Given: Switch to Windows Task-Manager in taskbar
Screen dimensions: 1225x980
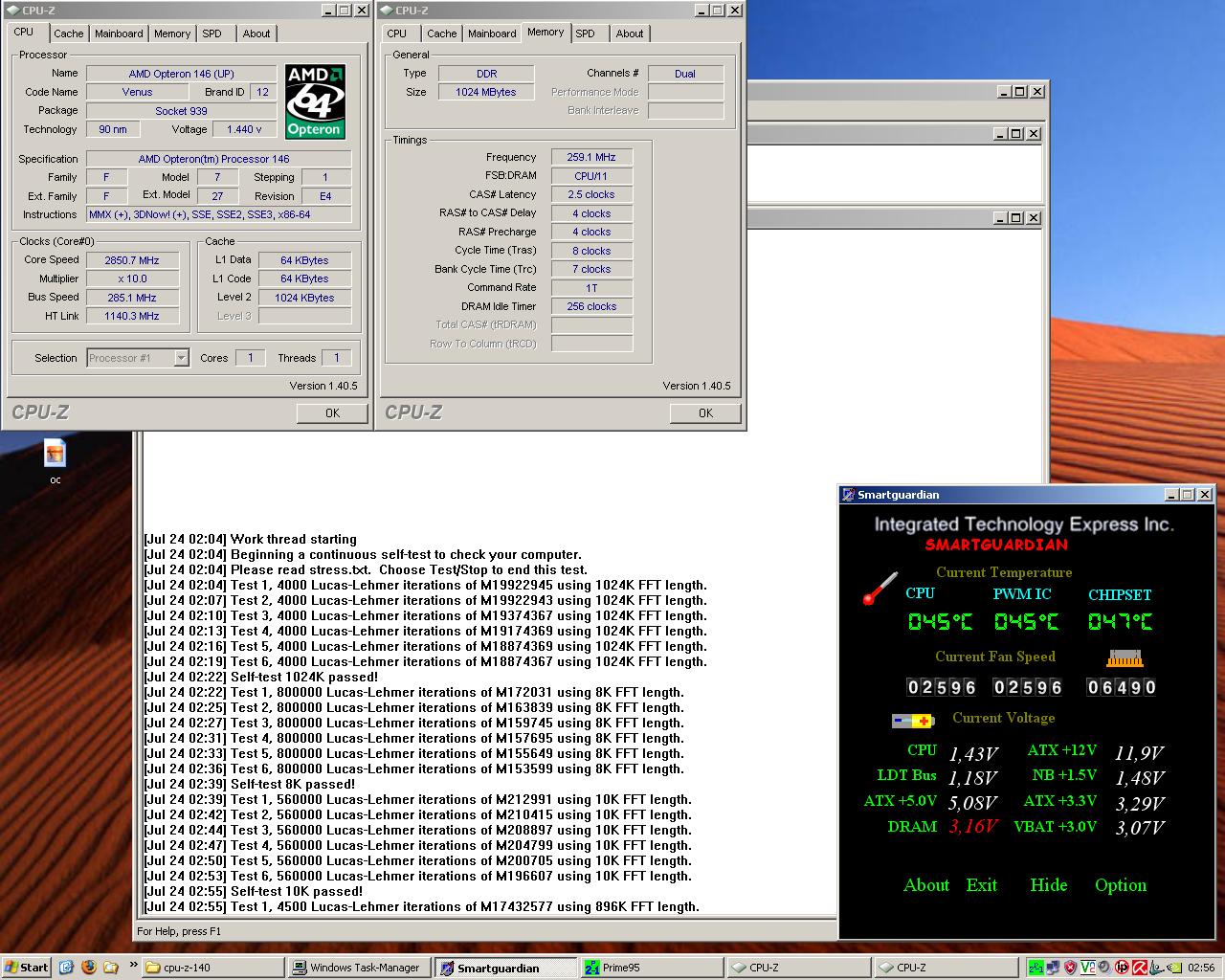Looking at the screenshot, I should coord(359,968).
